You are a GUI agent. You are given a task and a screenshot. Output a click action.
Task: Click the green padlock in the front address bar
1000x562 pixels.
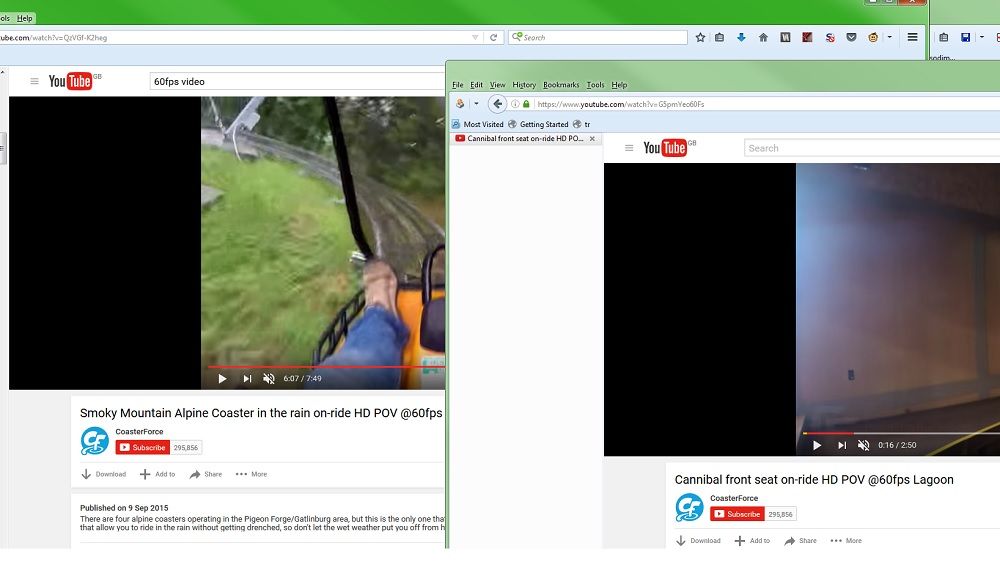point(526,104)
